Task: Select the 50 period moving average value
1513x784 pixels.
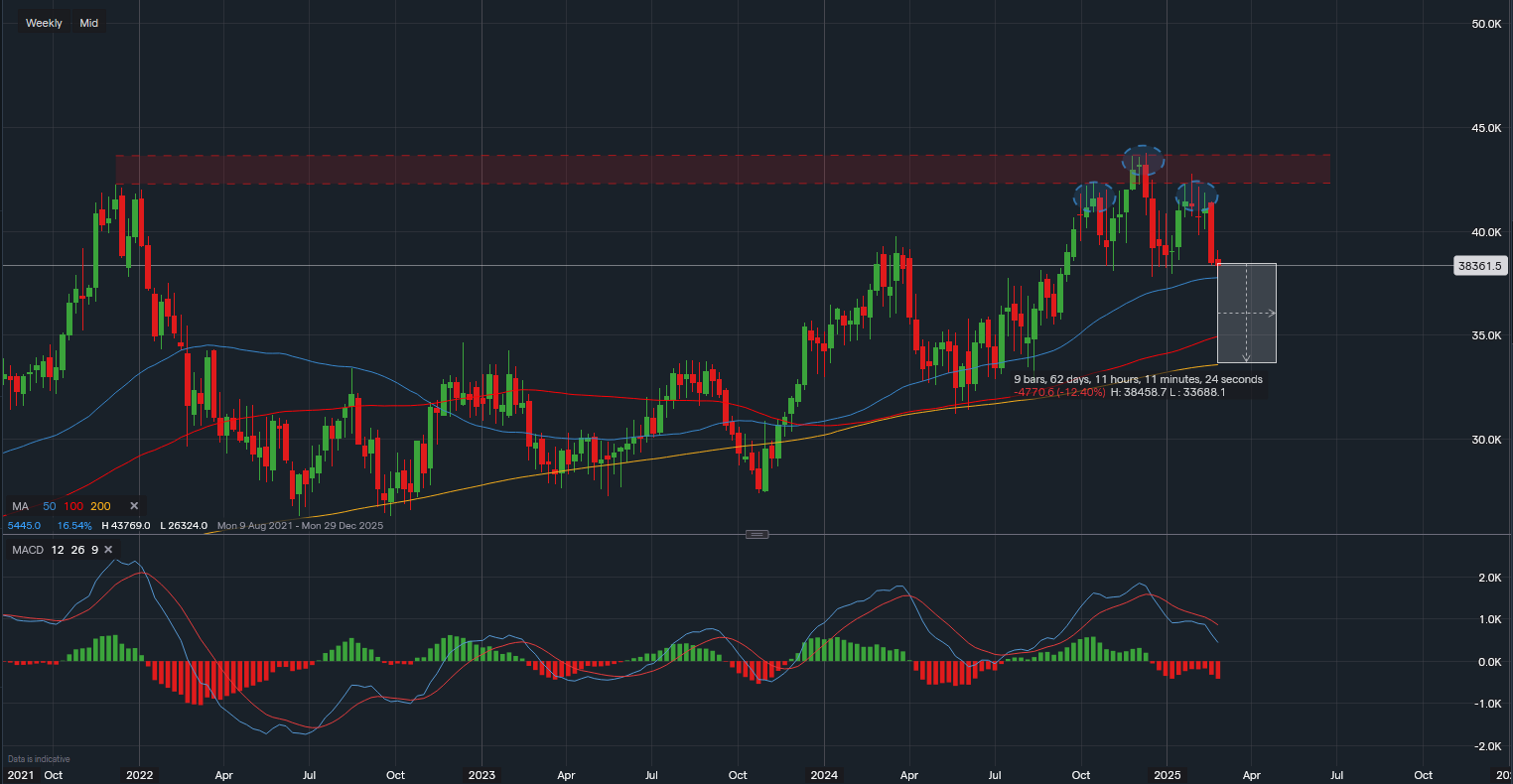Action: [x=49, y=506]
